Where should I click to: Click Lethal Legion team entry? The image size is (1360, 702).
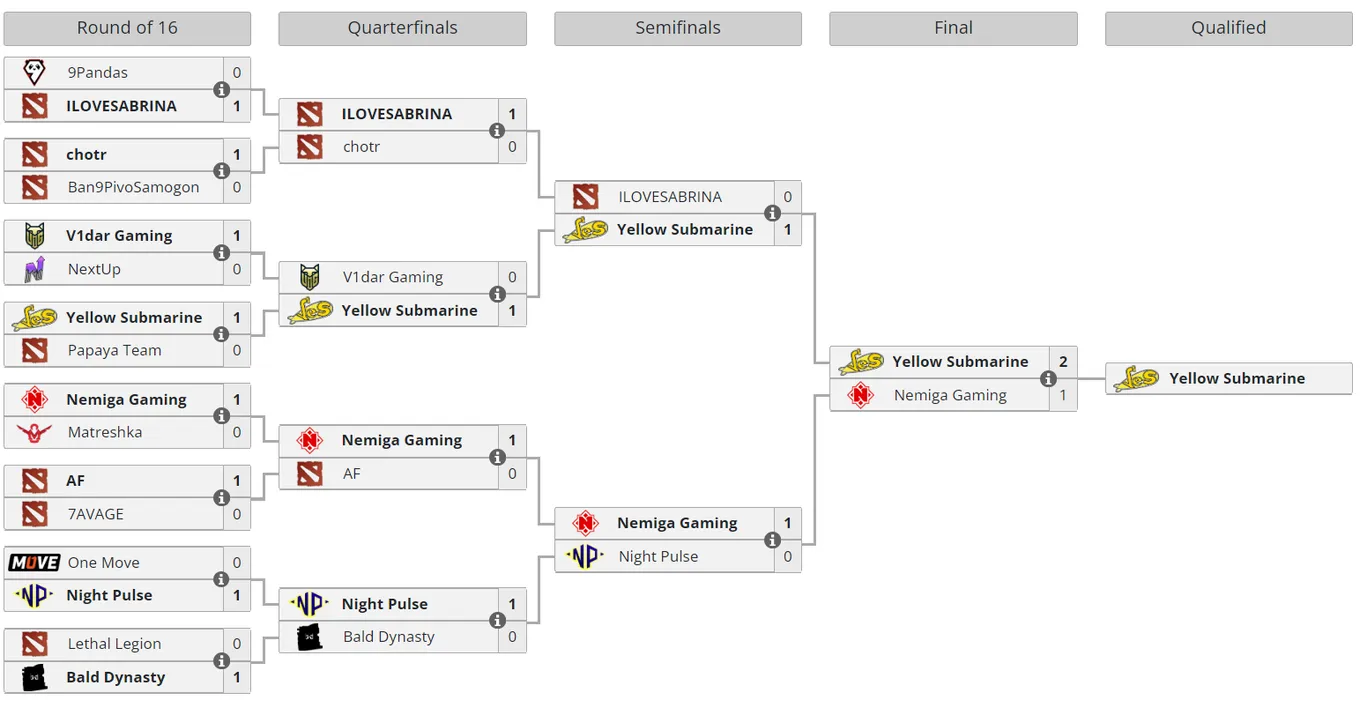point(127,644)
